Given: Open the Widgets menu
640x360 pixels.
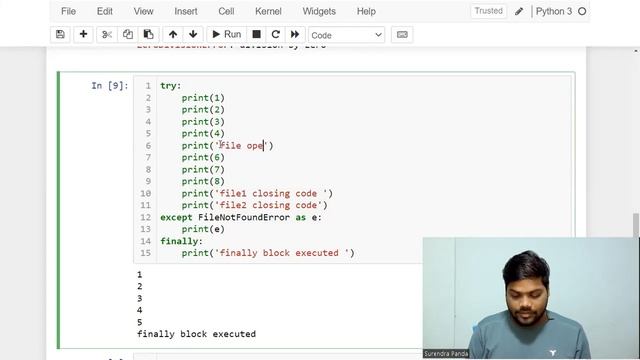Looking at the screenshot, I should [x=319, y=11].
